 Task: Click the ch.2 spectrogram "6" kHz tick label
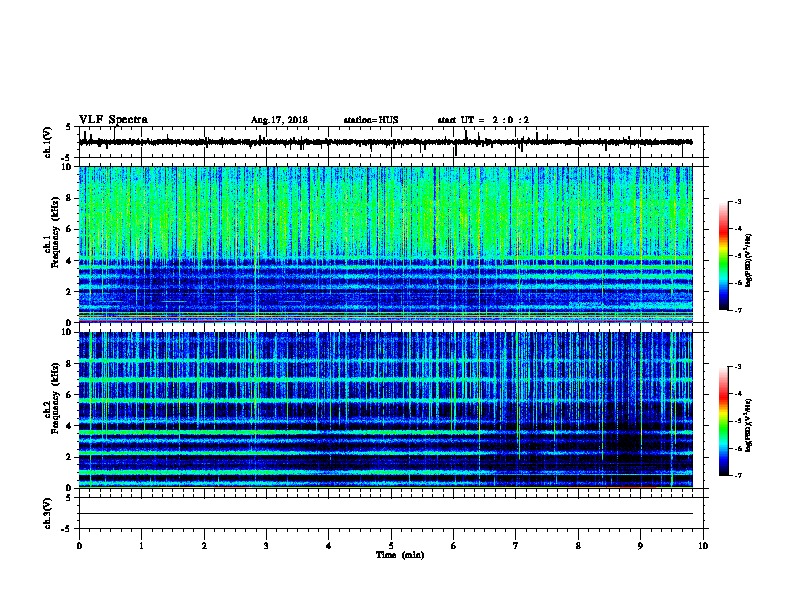69,395
